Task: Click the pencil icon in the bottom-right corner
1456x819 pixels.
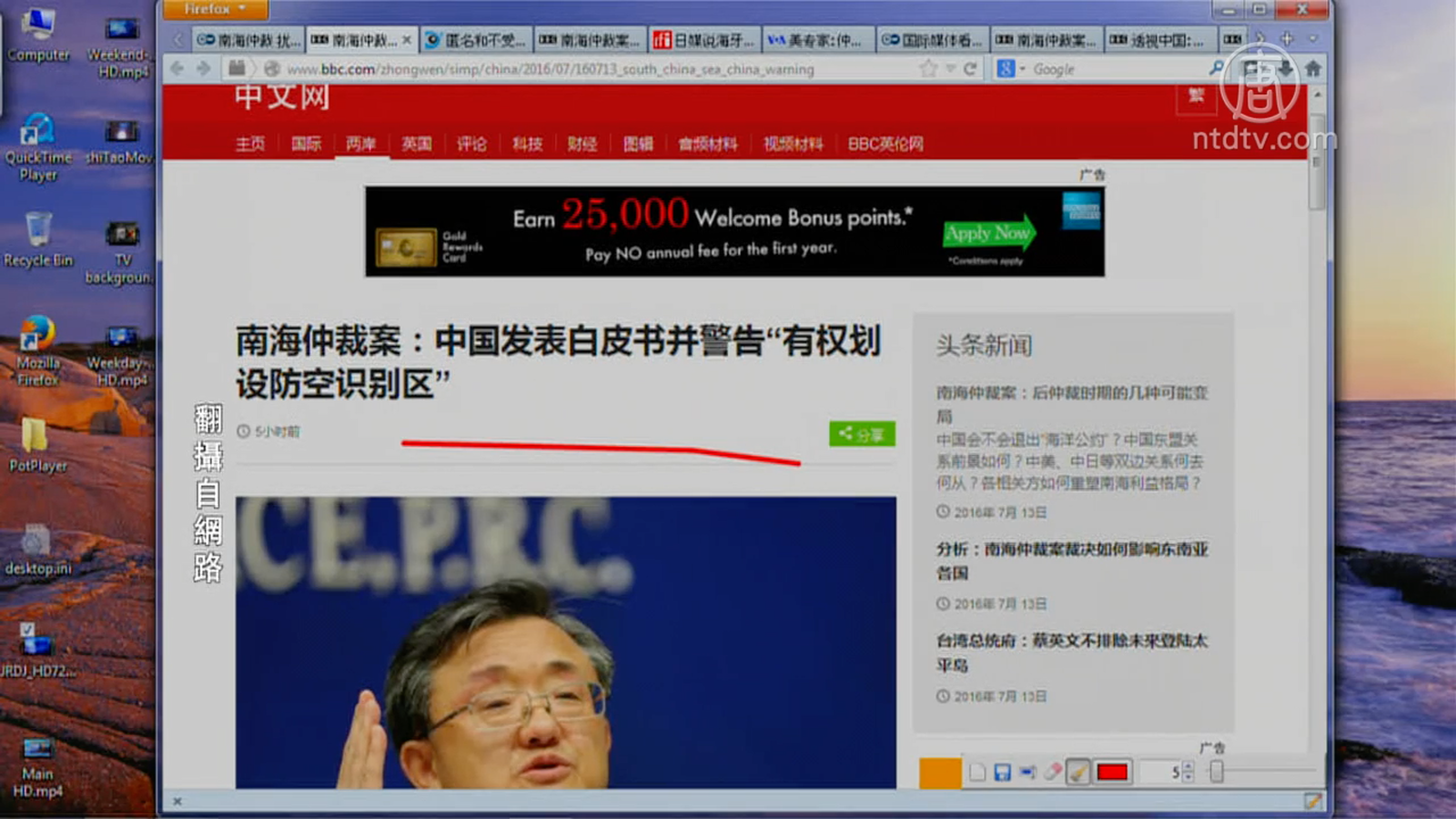Action: tap(1312, 801)
